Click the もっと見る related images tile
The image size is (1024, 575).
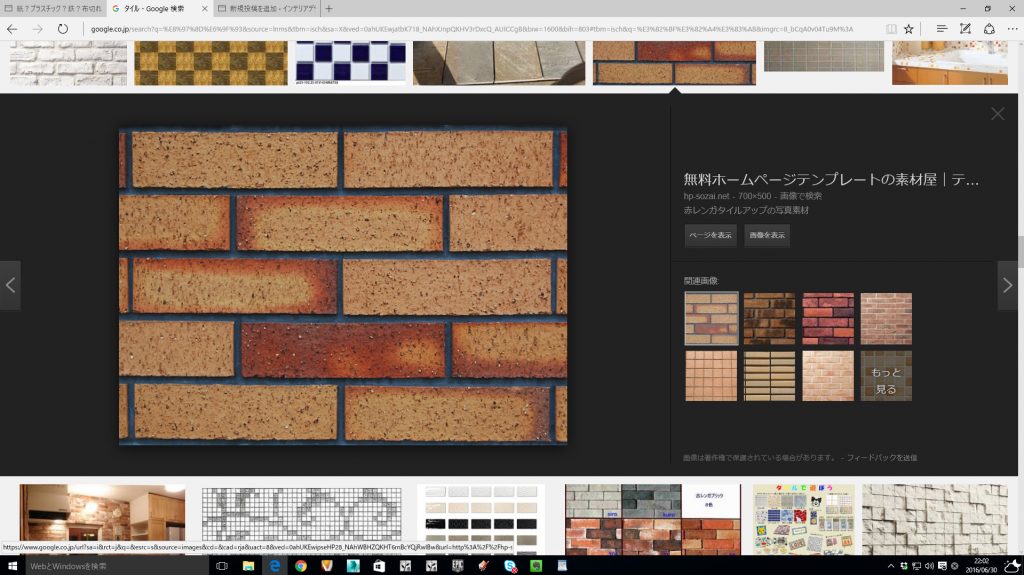click(x=886, y=376)
